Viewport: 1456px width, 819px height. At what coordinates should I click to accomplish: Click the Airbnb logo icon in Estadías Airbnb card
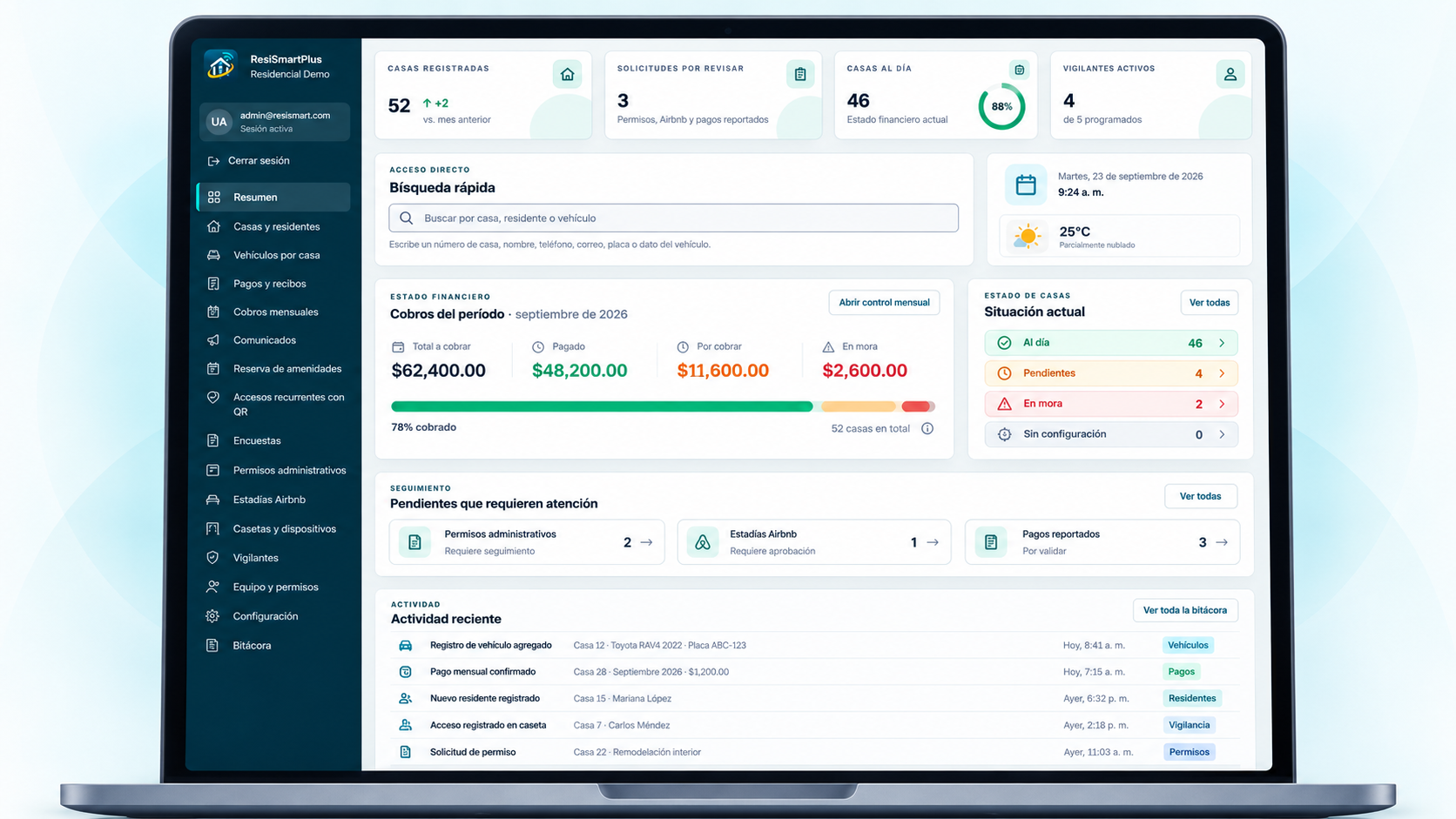pyautogui.click(x=703, y=542)
